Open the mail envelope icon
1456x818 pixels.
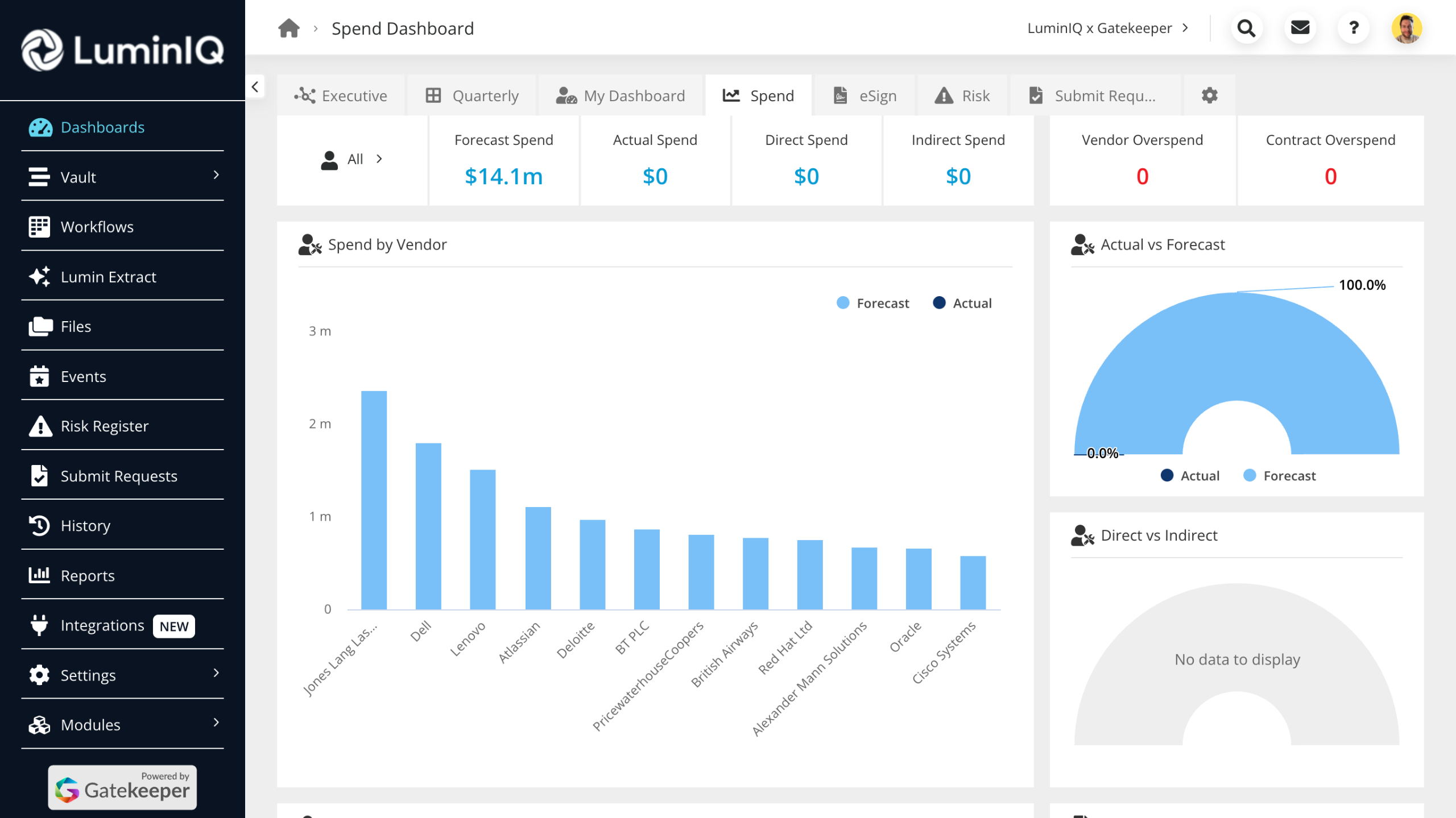(x=1300, y=28)
